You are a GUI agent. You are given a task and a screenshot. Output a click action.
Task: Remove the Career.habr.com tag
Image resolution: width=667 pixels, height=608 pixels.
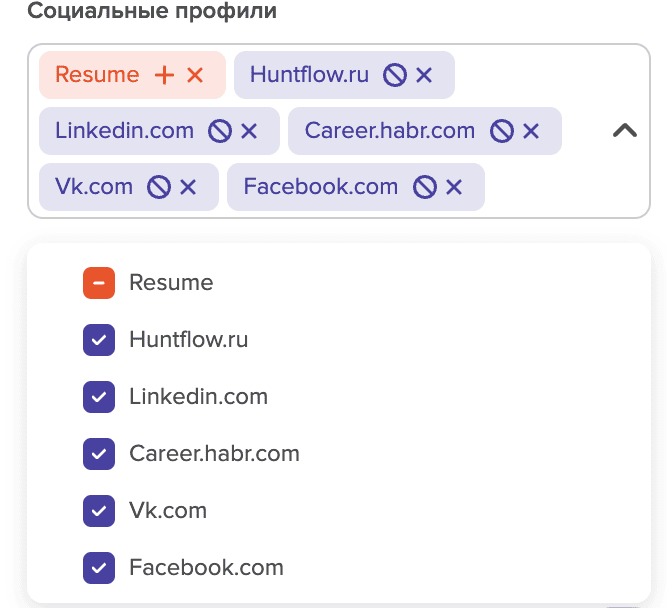pos(531,131)
